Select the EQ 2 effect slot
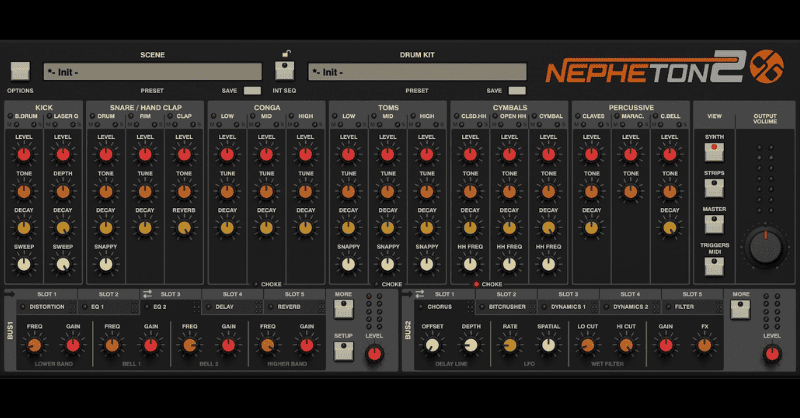 click(170, 307)
